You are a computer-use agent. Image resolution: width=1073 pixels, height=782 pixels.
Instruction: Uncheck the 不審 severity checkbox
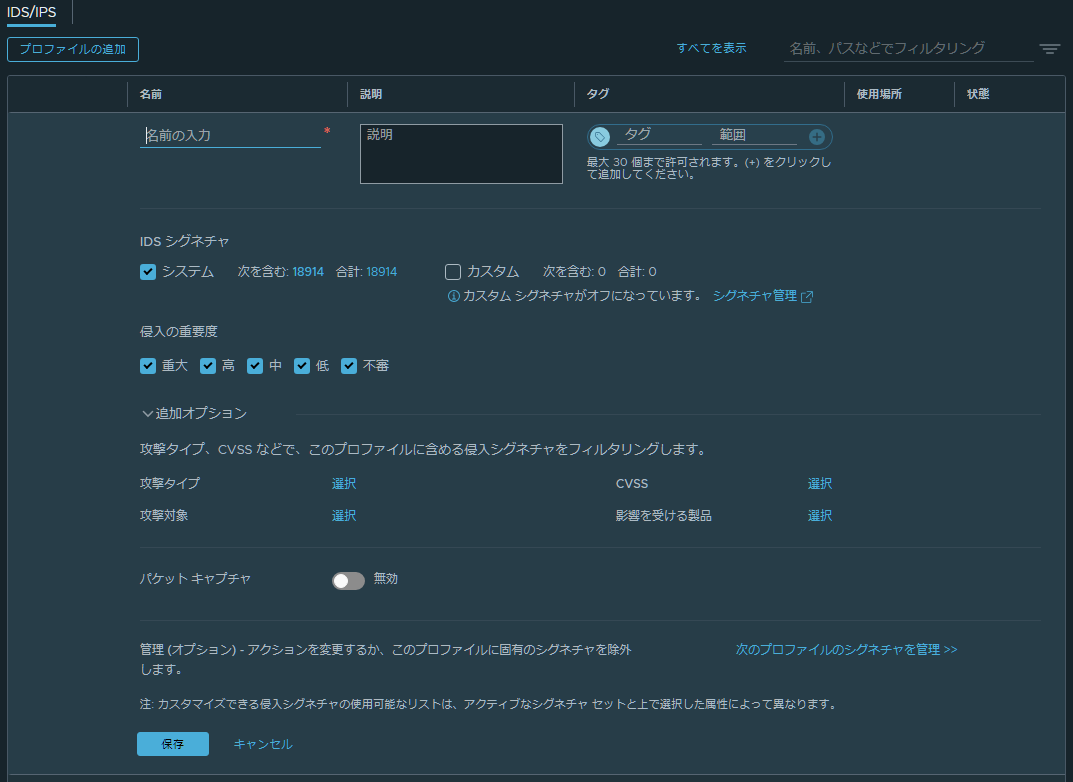(x=349, y=366)
